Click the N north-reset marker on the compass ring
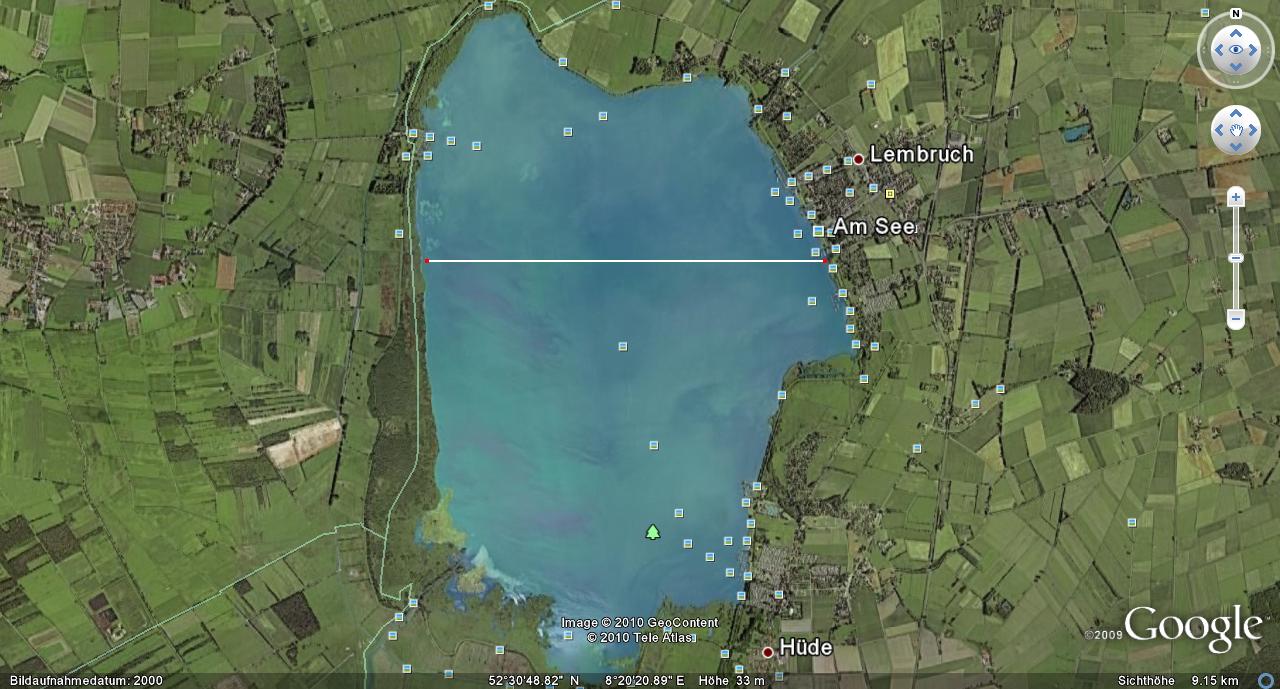 1236,14
